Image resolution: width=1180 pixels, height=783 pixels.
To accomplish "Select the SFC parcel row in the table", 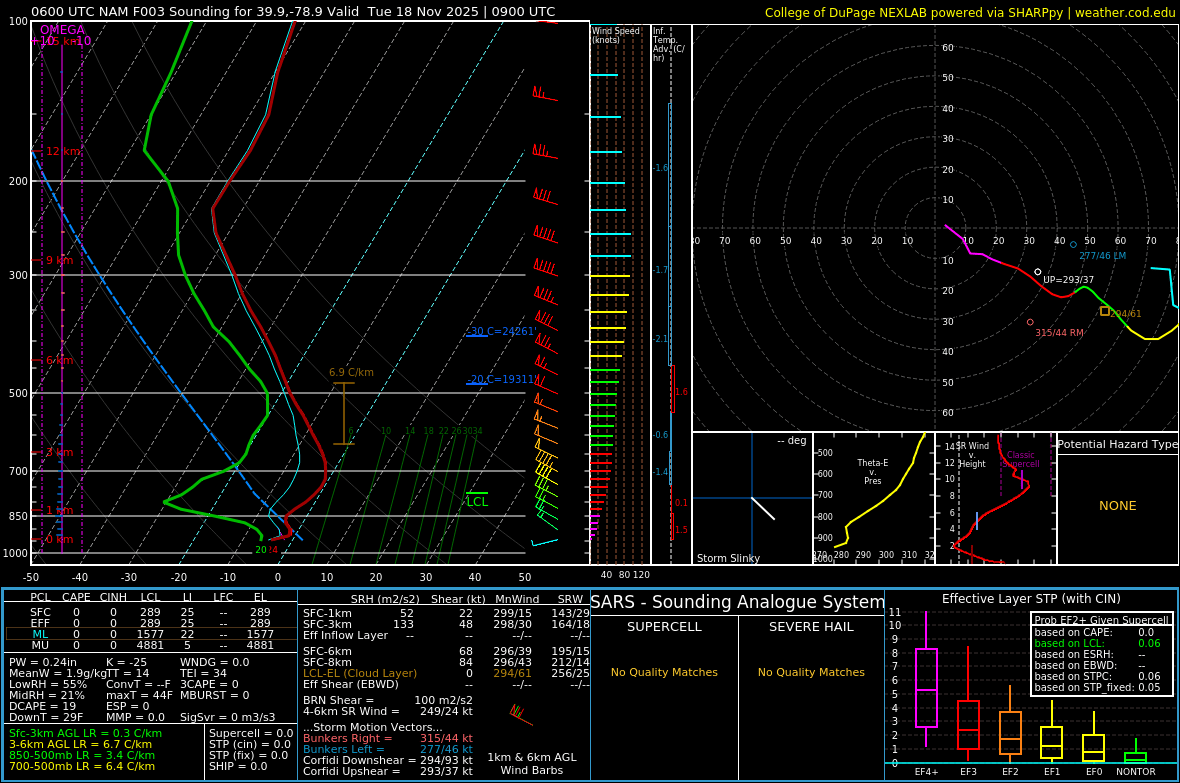I will pos(151,612).
